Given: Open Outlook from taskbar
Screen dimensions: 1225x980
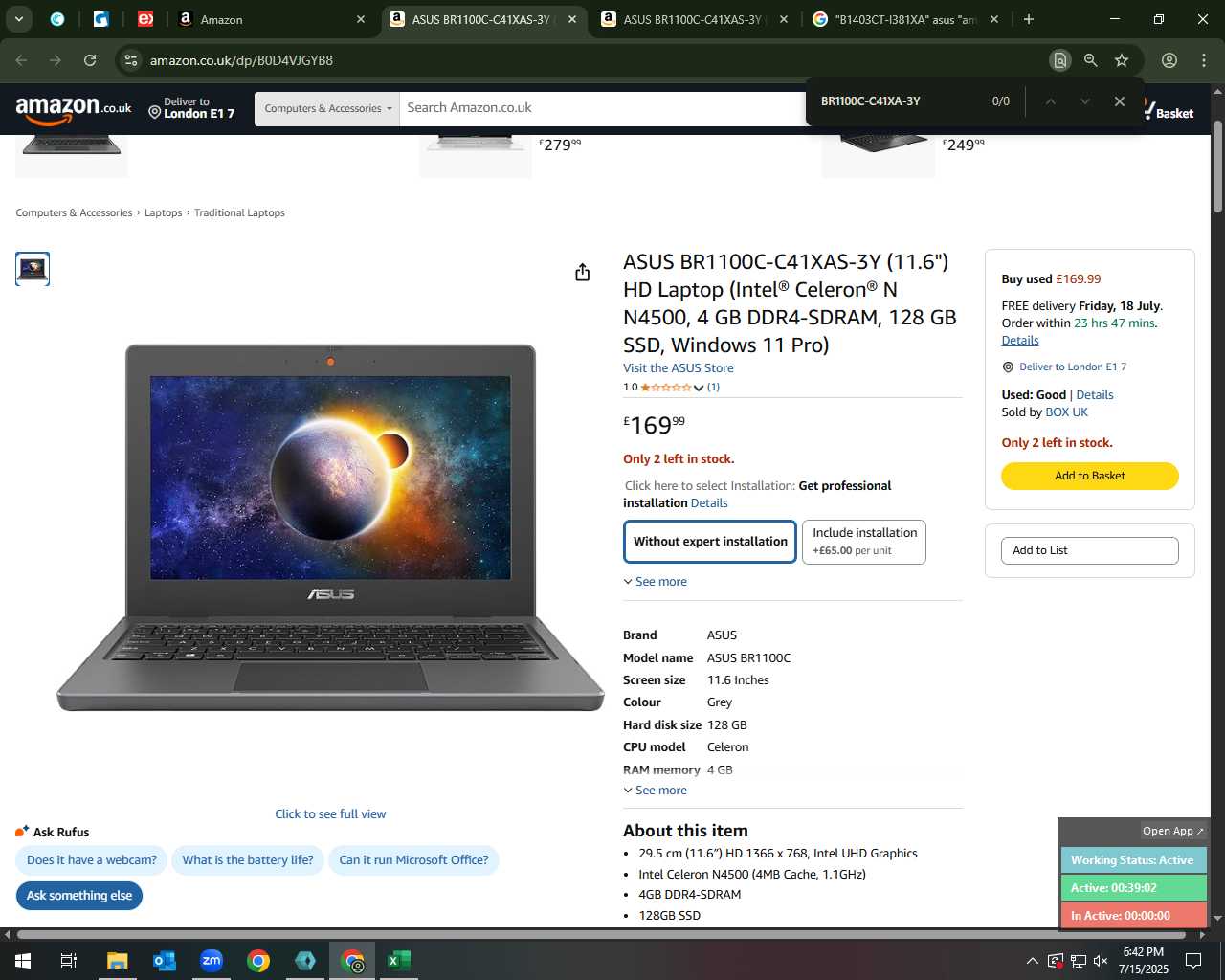Looking at the screenshot, I should click(x=164, y=961).
